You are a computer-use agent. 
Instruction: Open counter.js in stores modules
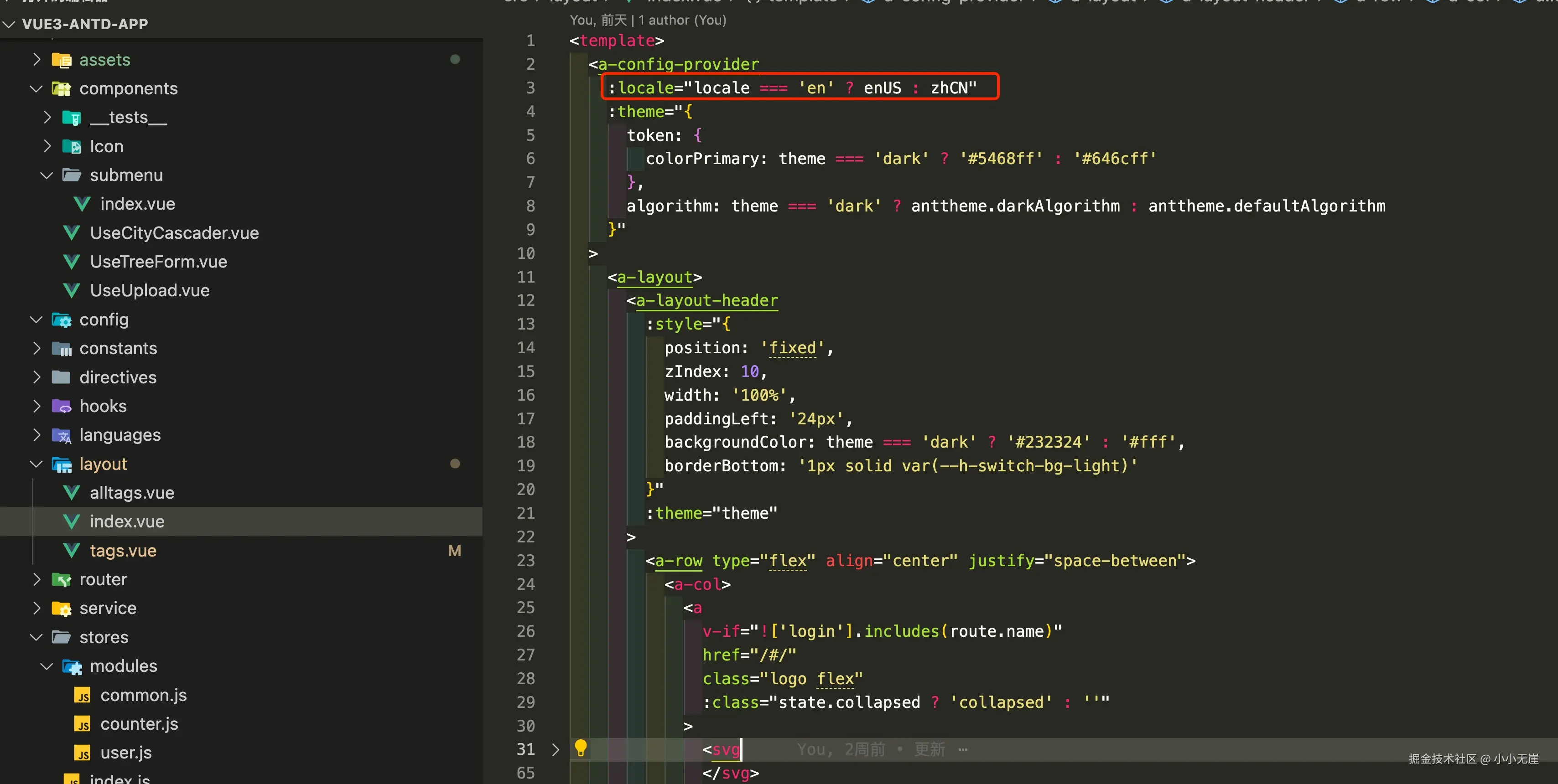(139, 723)
